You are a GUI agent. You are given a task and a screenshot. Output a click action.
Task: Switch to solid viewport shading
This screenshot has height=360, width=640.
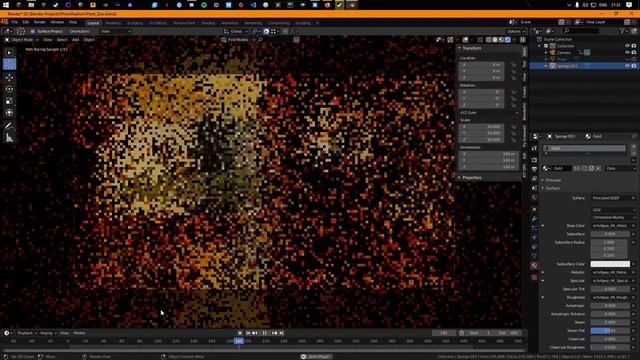pyautogui.click(x=495, y=40)
